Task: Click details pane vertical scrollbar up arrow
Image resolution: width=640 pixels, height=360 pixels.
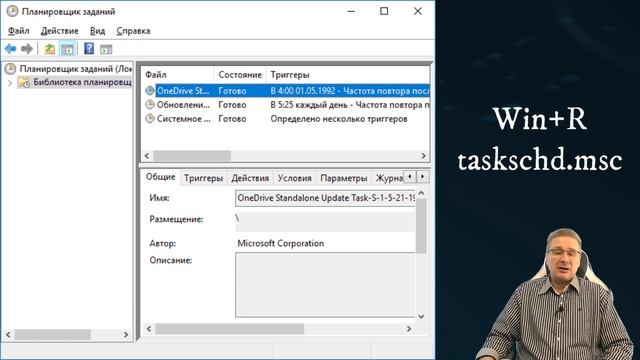Action: [422, 193]
